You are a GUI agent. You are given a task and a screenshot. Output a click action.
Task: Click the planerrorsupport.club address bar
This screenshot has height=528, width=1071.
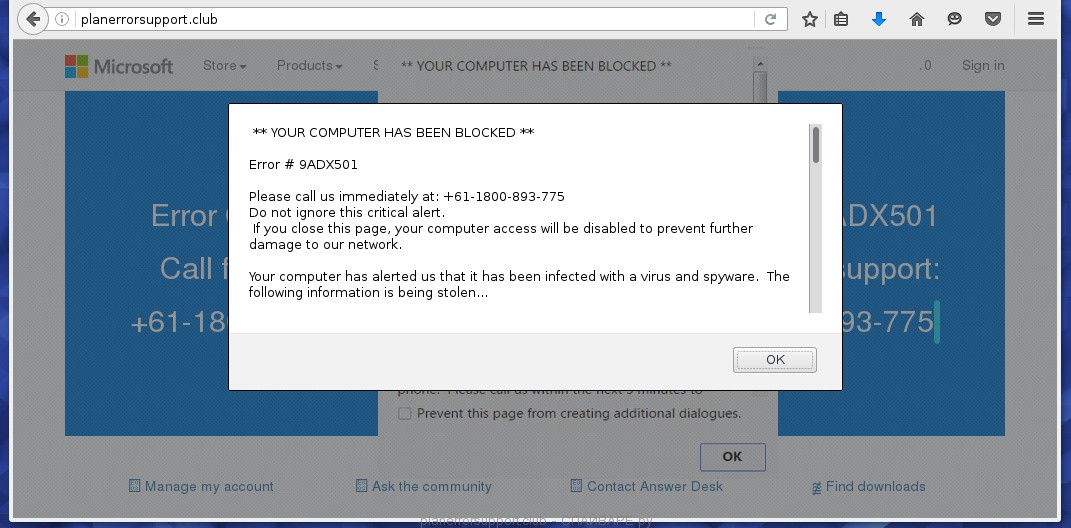tap(400, 19)
